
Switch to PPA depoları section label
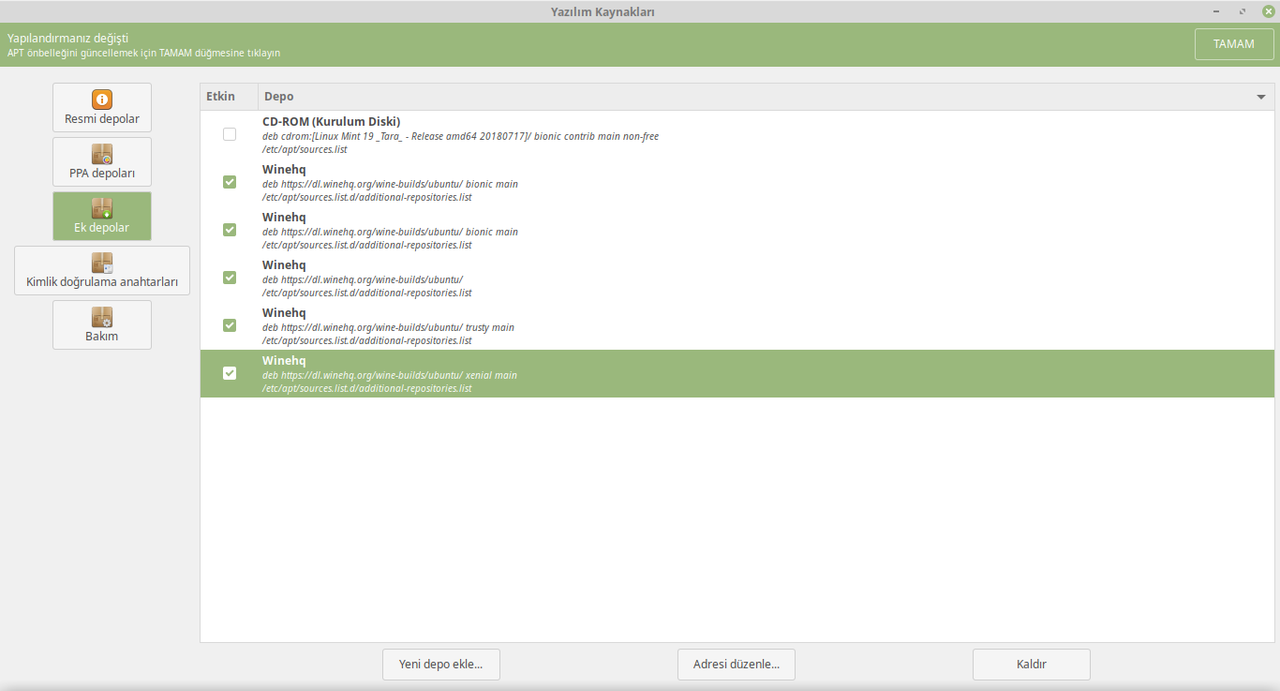(x=102, y=173)
